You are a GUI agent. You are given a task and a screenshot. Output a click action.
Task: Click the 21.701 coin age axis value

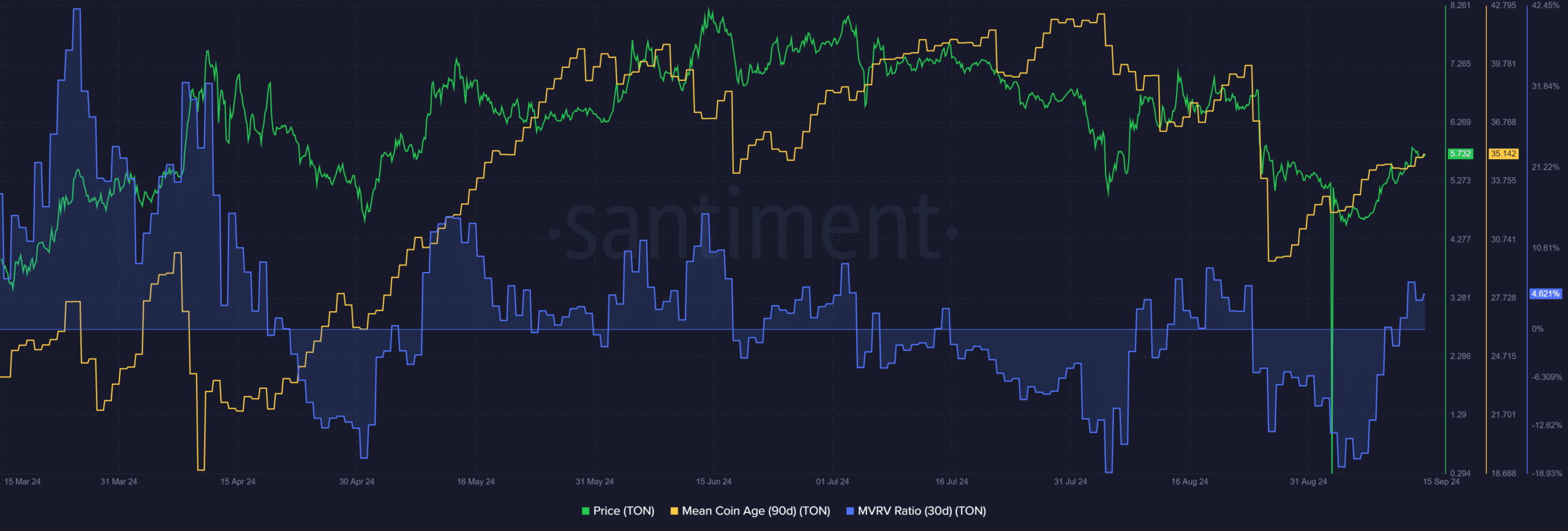(x=1504, y=415)
